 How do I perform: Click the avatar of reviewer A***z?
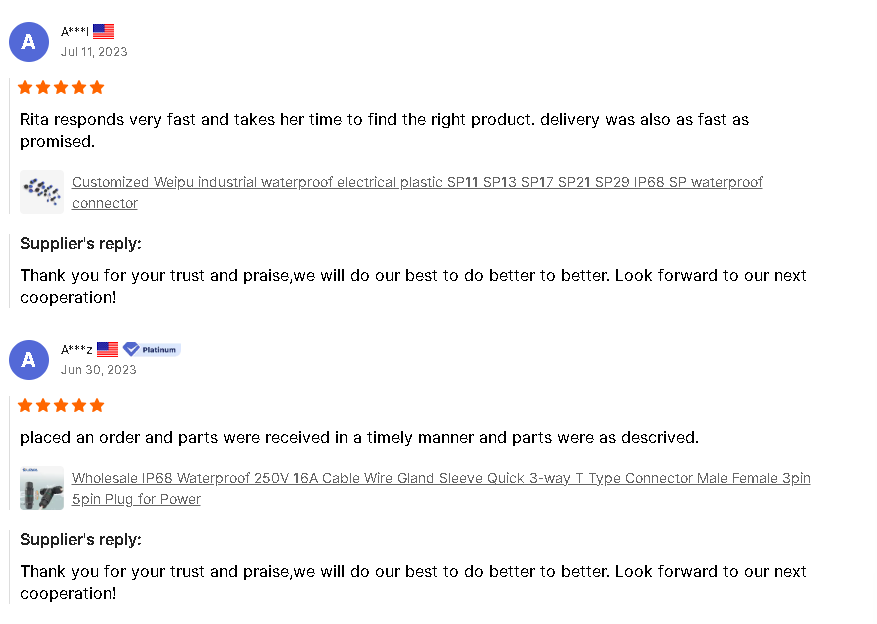click(29, 360)
